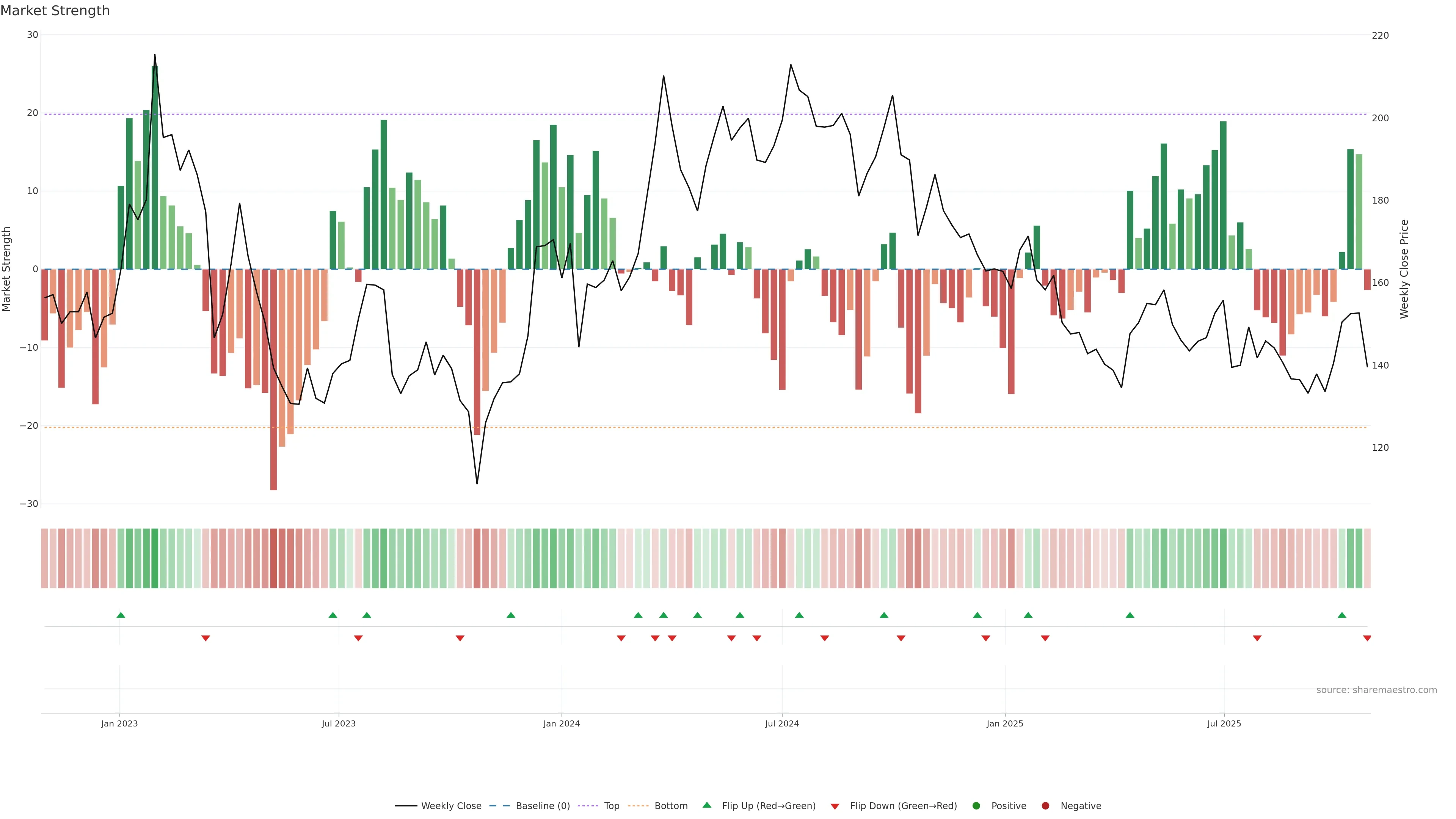Click the last red flip-down marker at far right
This screenshot has height=819, width=1456.
point(1367,638)
